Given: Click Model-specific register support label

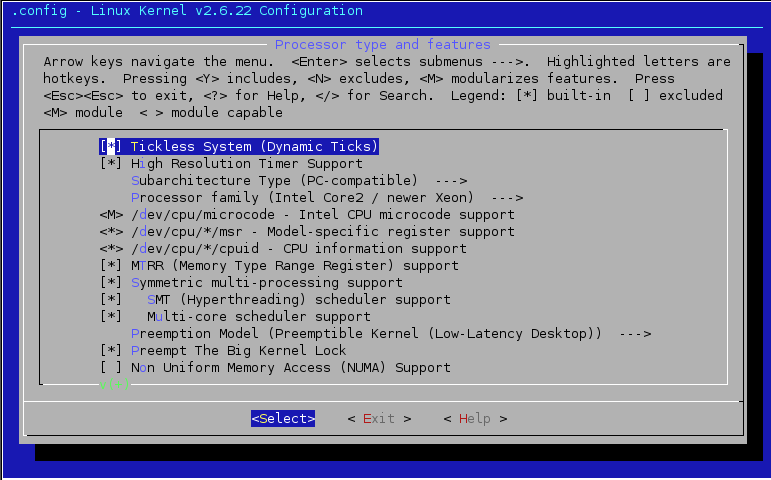Looking at the screenshot, I should 391,232.
